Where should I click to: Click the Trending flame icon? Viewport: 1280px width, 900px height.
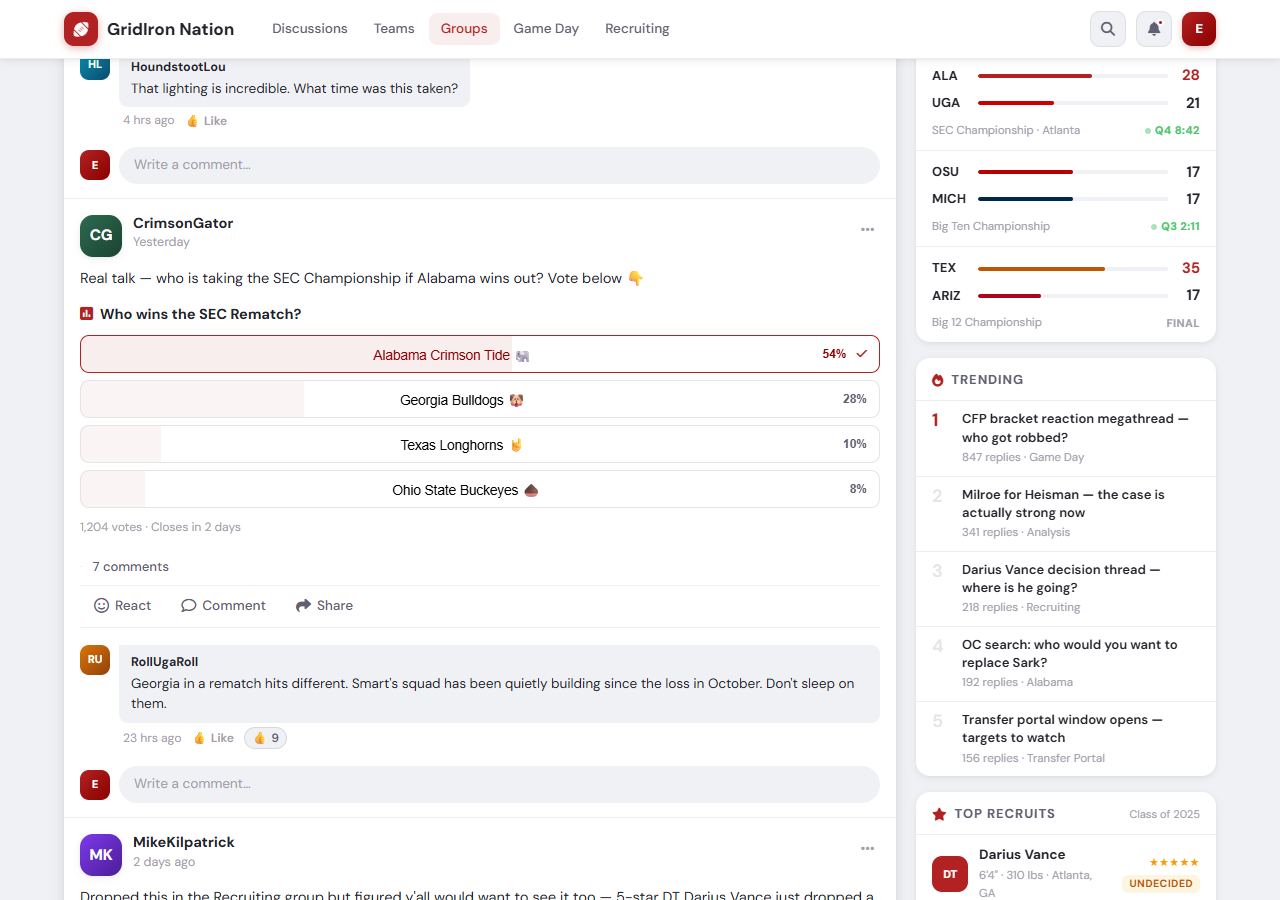pos(938,380)
